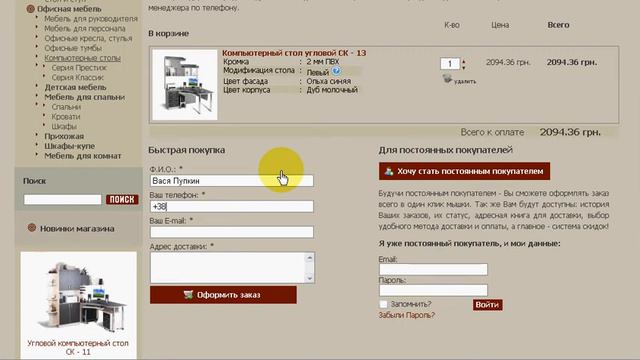Viewport: 640px width, 360px height.
Task: Increase quantity with the up arrow
Action: [x=463, y=61]
